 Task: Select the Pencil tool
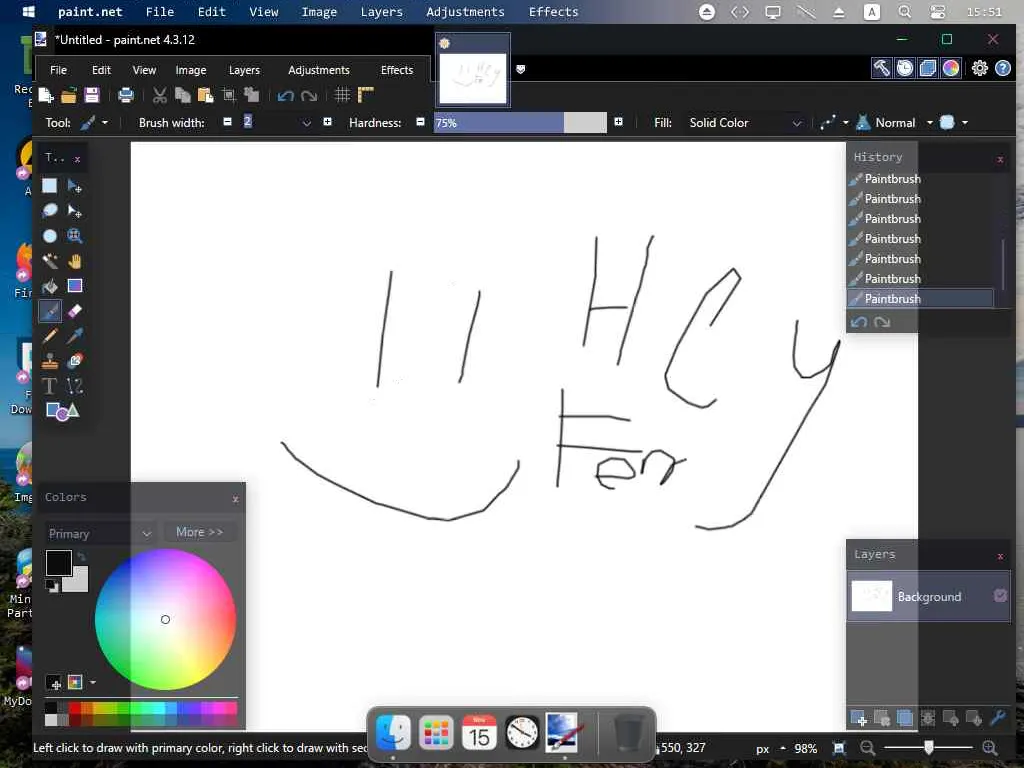pos(50,336)
